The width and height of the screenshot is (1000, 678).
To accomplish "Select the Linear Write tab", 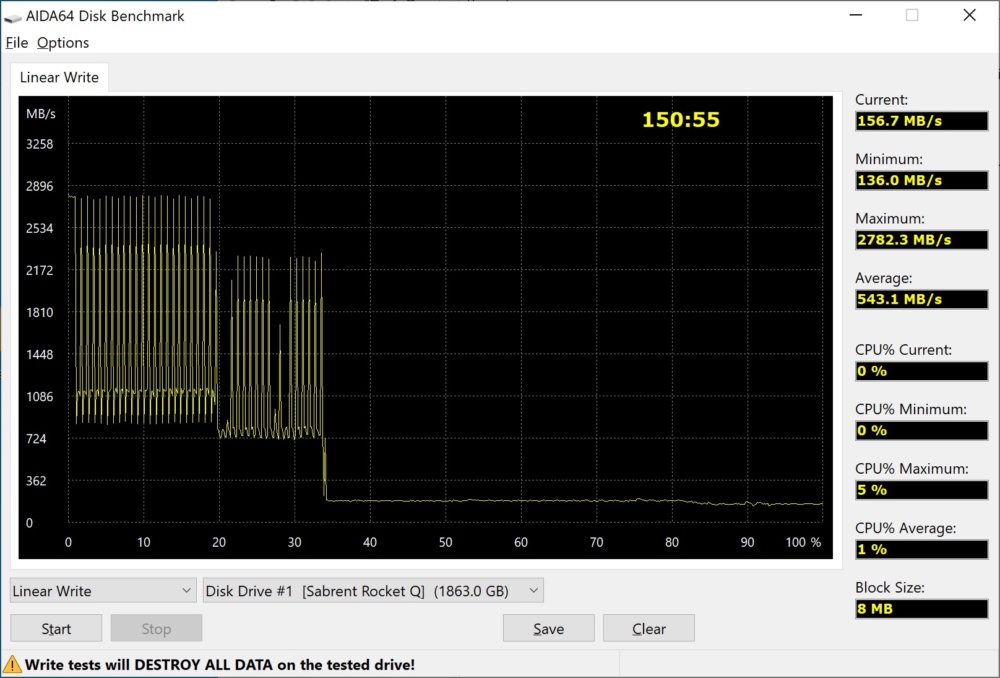I will (x=59, y=77).
